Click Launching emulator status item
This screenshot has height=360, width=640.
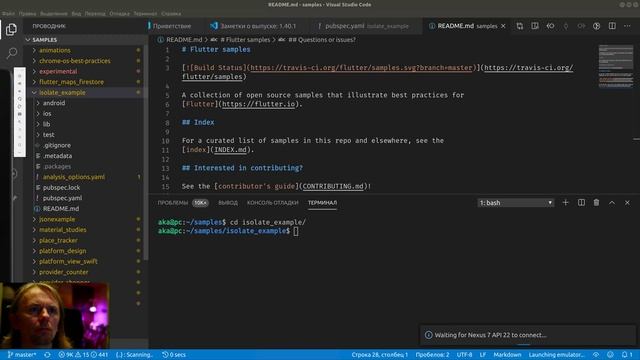coord(556,355)
